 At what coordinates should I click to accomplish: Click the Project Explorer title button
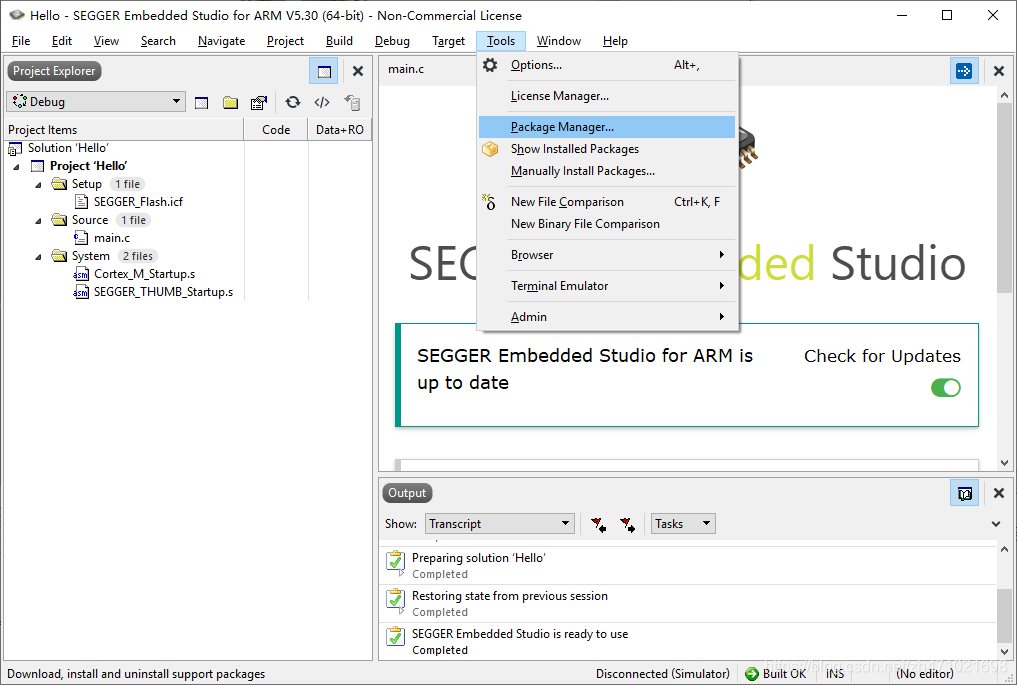pyautogui.click(x=54, y=71)
